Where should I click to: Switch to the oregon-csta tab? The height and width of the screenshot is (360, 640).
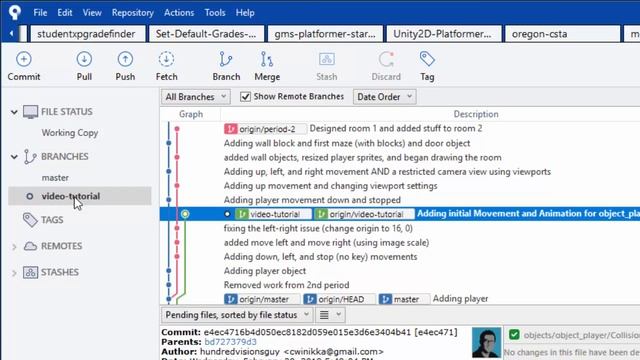click(x=563, y=34)
